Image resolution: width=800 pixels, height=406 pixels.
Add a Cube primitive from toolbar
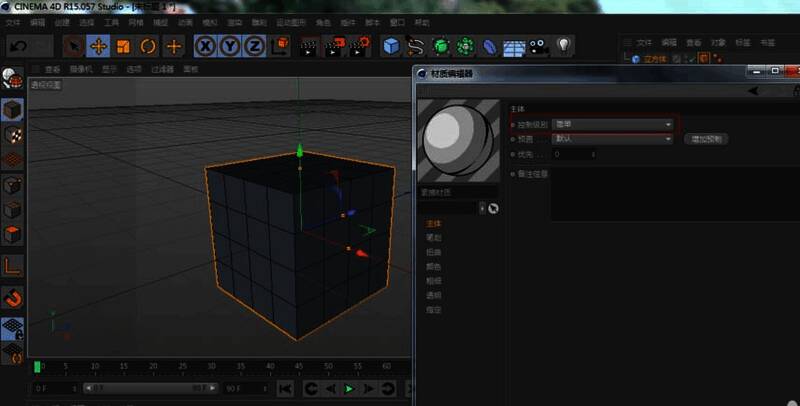[391, 46]
